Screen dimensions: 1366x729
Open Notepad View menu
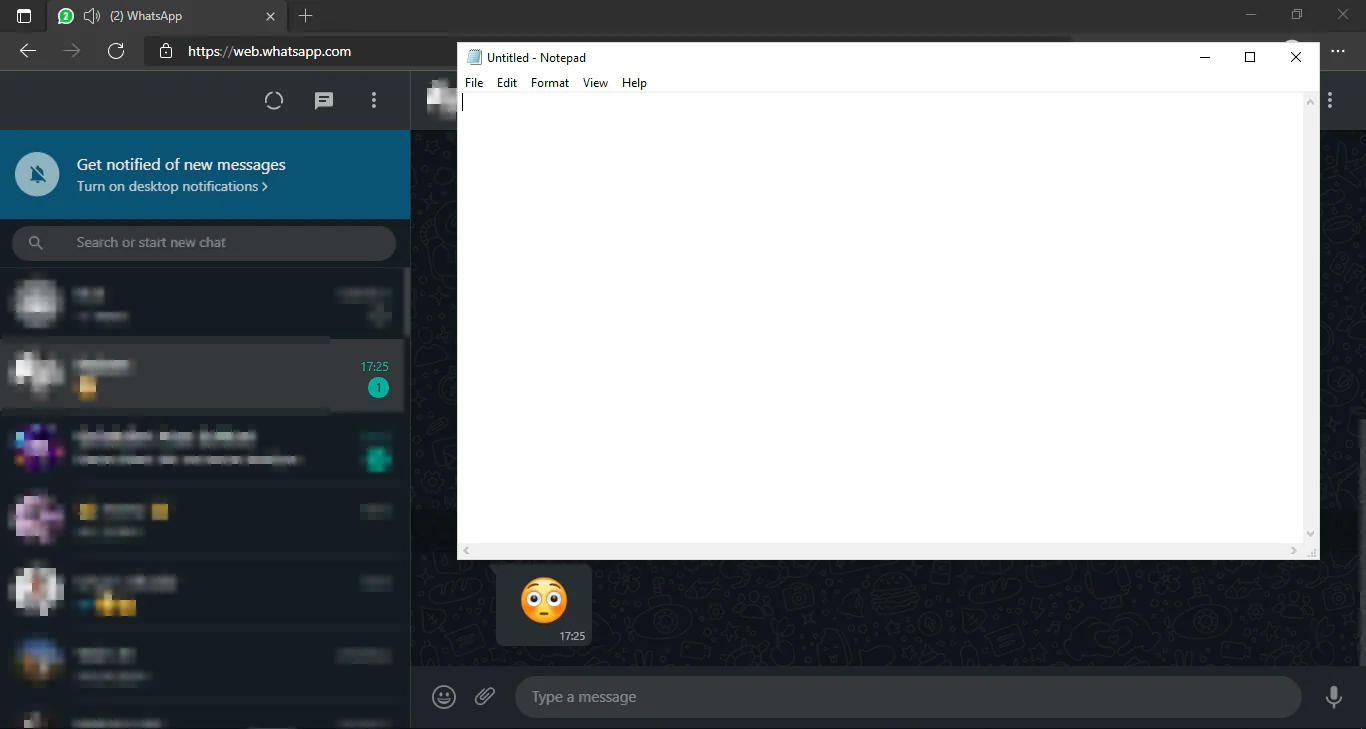coord(595,83)
